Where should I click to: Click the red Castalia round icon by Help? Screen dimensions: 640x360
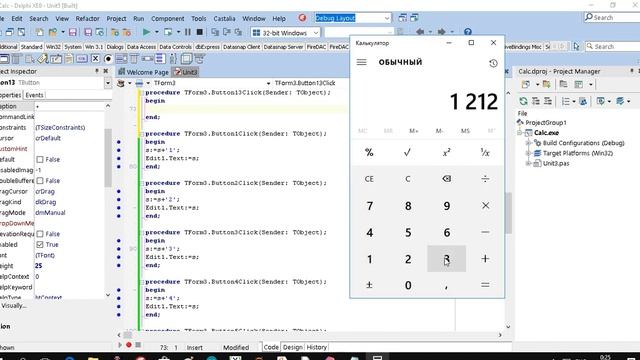click(302, 18)
